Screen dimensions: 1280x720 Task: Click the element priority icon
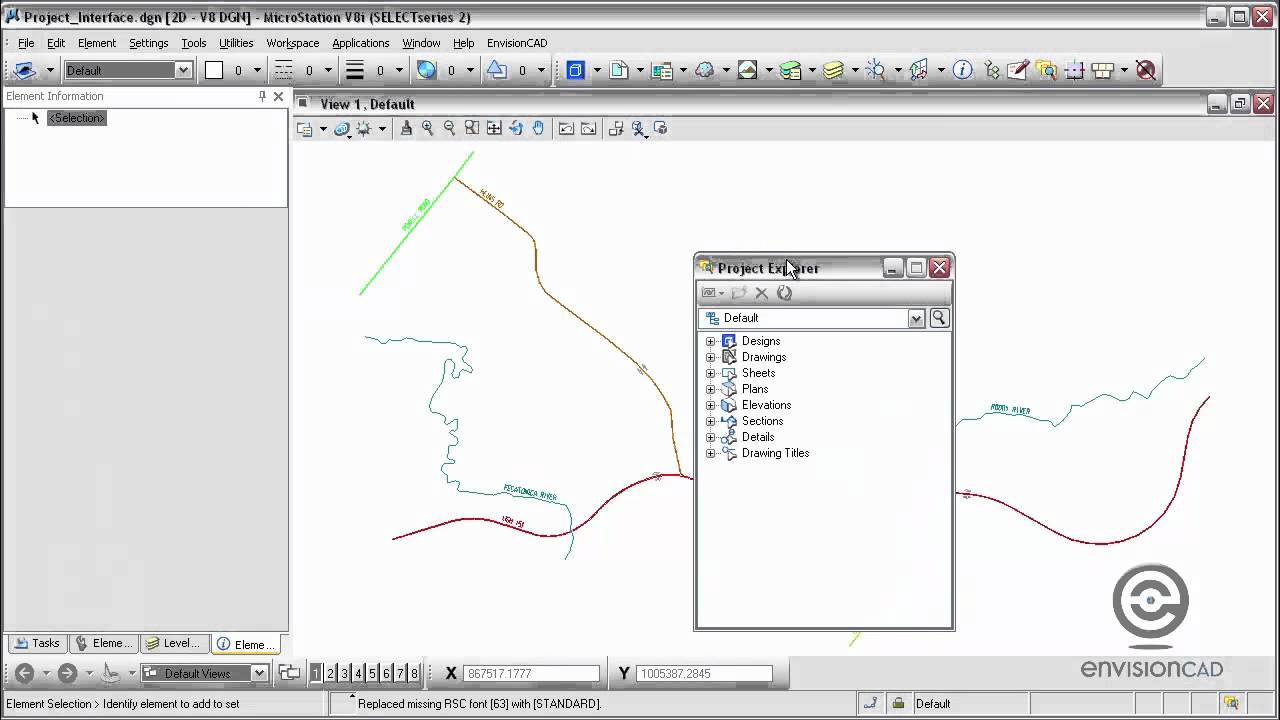point(497,70)
